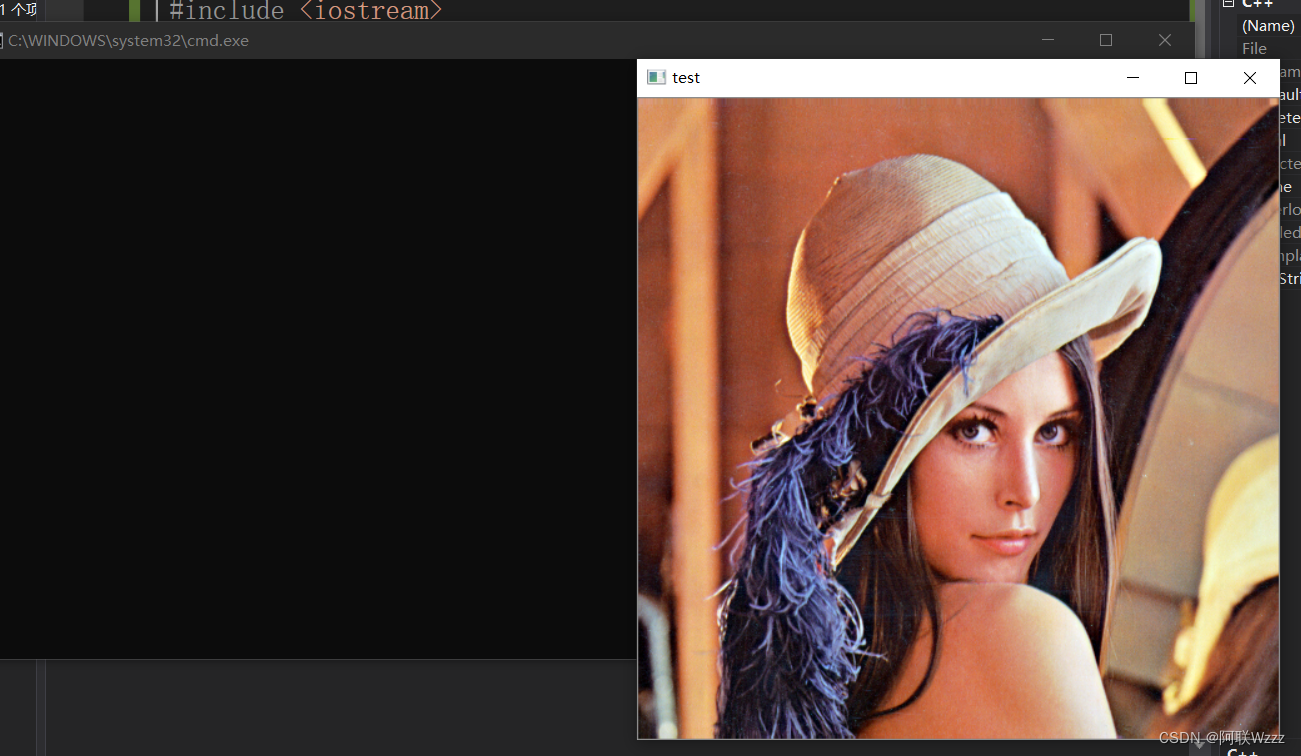Image resolution: width=1301 pixels, height=756 pixels.
Task: Click the displayed image in test window
Action: coord(958,418)
